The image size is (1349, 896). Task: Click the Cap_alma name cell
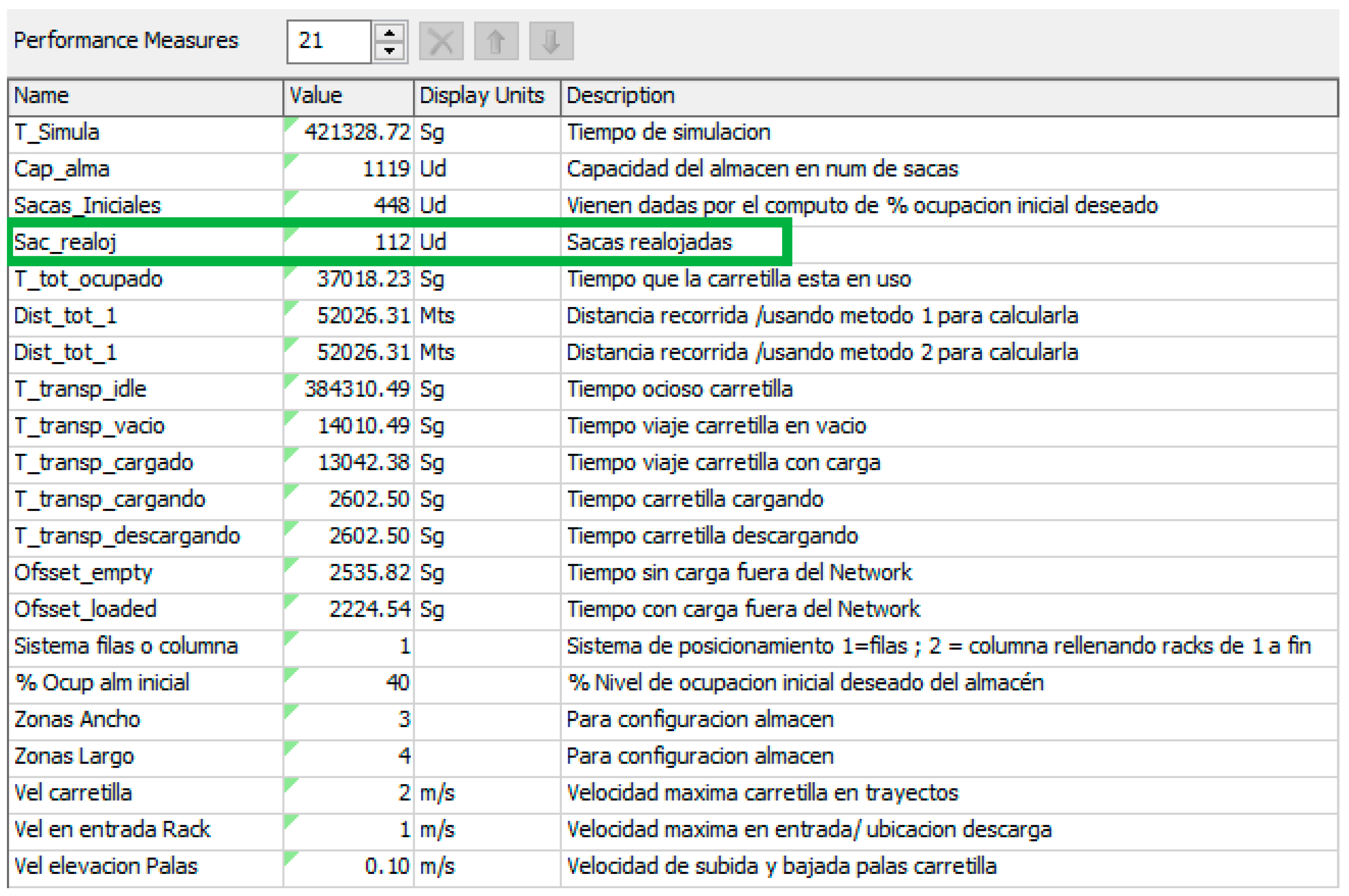(62, 169)
